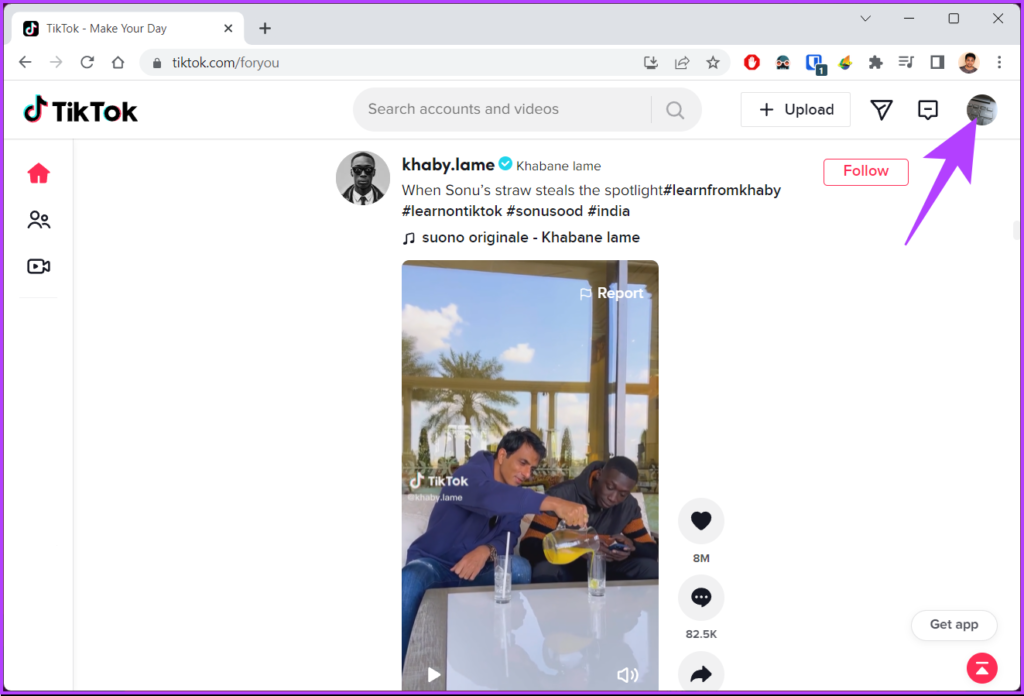Screen dimensions: 1024x696
Task: Open the Inbox notifications icon
Action: click(x=928, y=110)
